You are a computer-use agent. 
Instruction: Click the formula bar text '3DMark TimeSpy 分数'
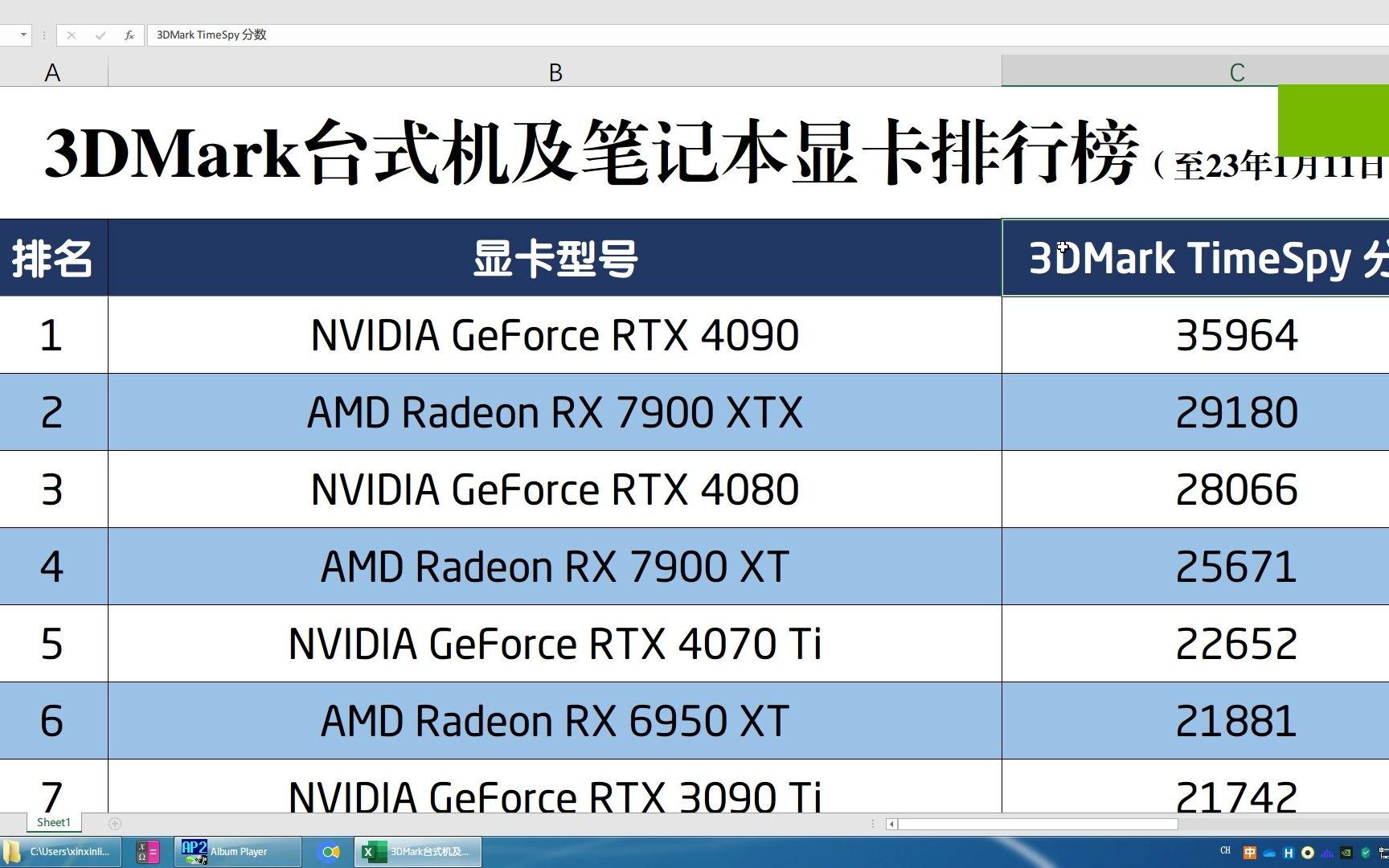211,35
